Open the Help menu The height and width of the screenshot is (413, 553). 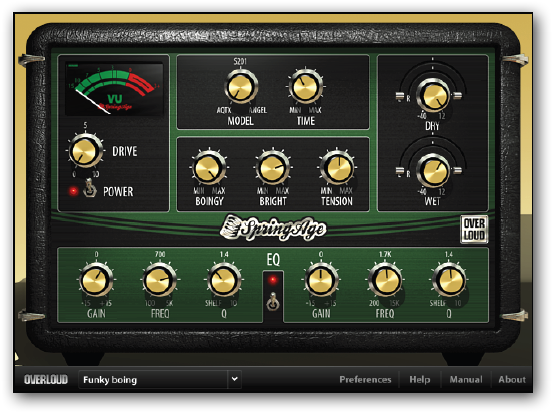420,379
